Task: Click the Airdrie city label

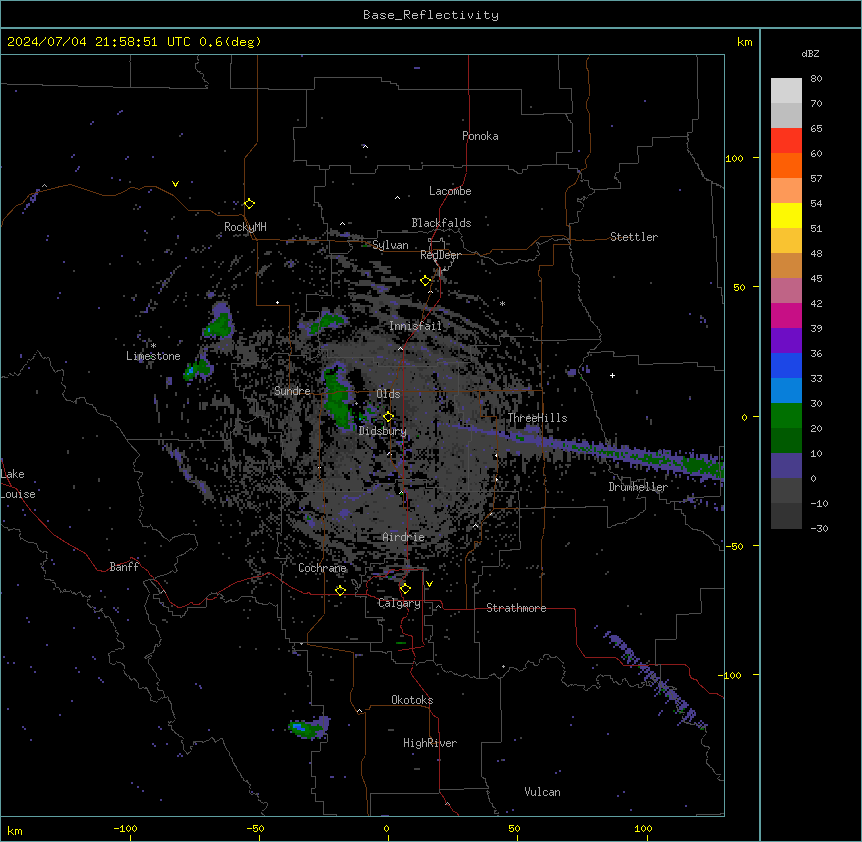Action: point(404,537)
